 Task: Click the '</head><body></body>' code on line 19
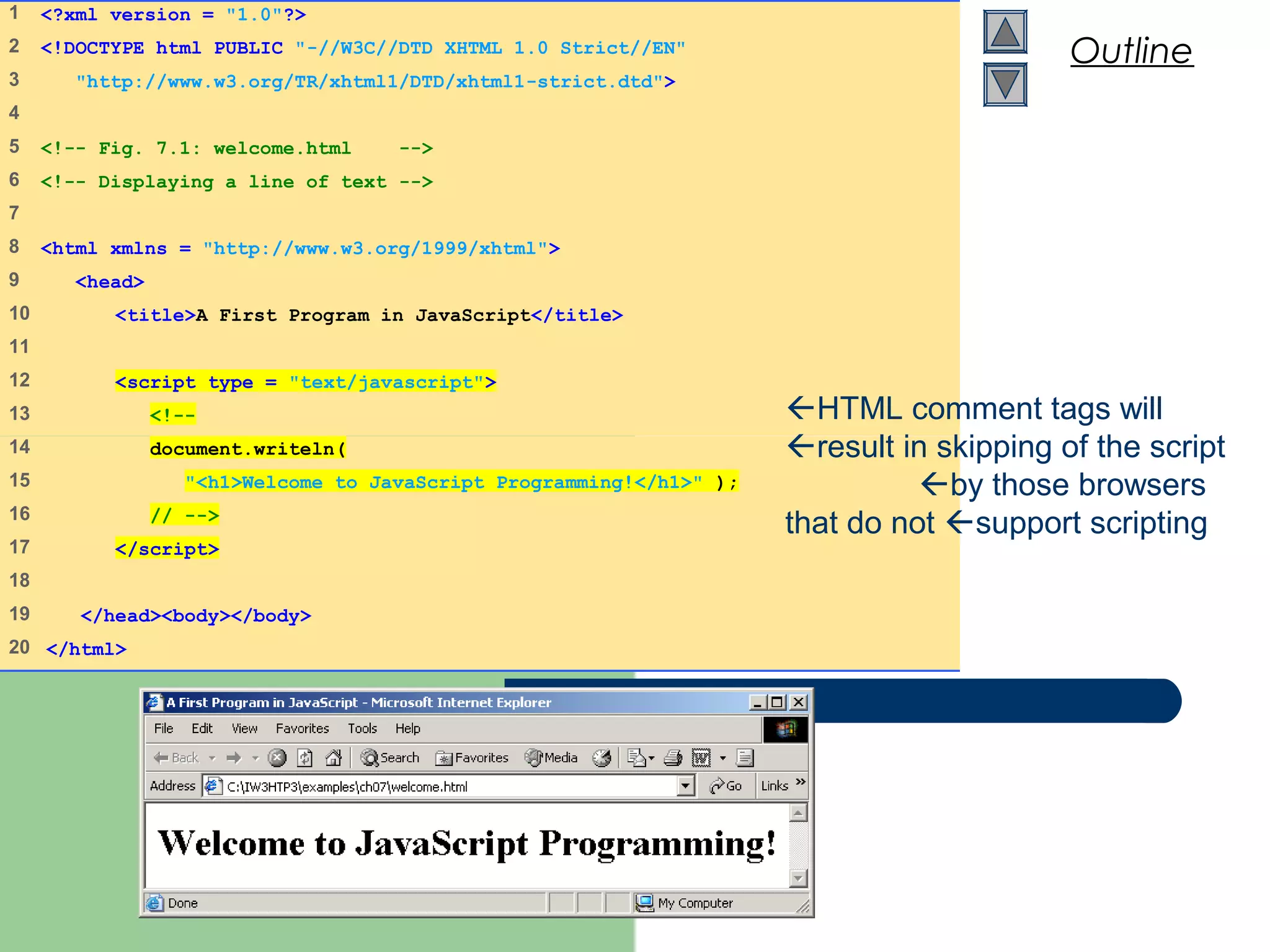click(x=196, y=615)
